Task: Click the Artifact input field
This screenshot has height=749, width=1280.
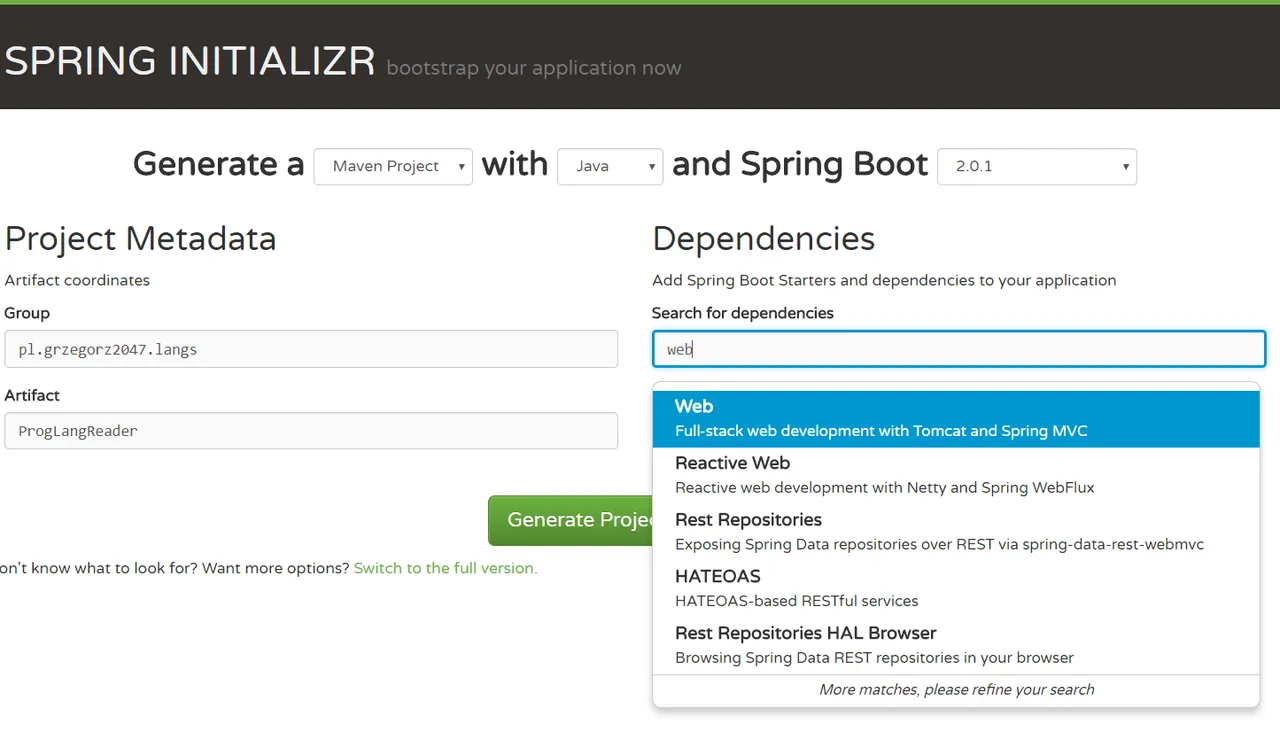Action: click(311, 431)
